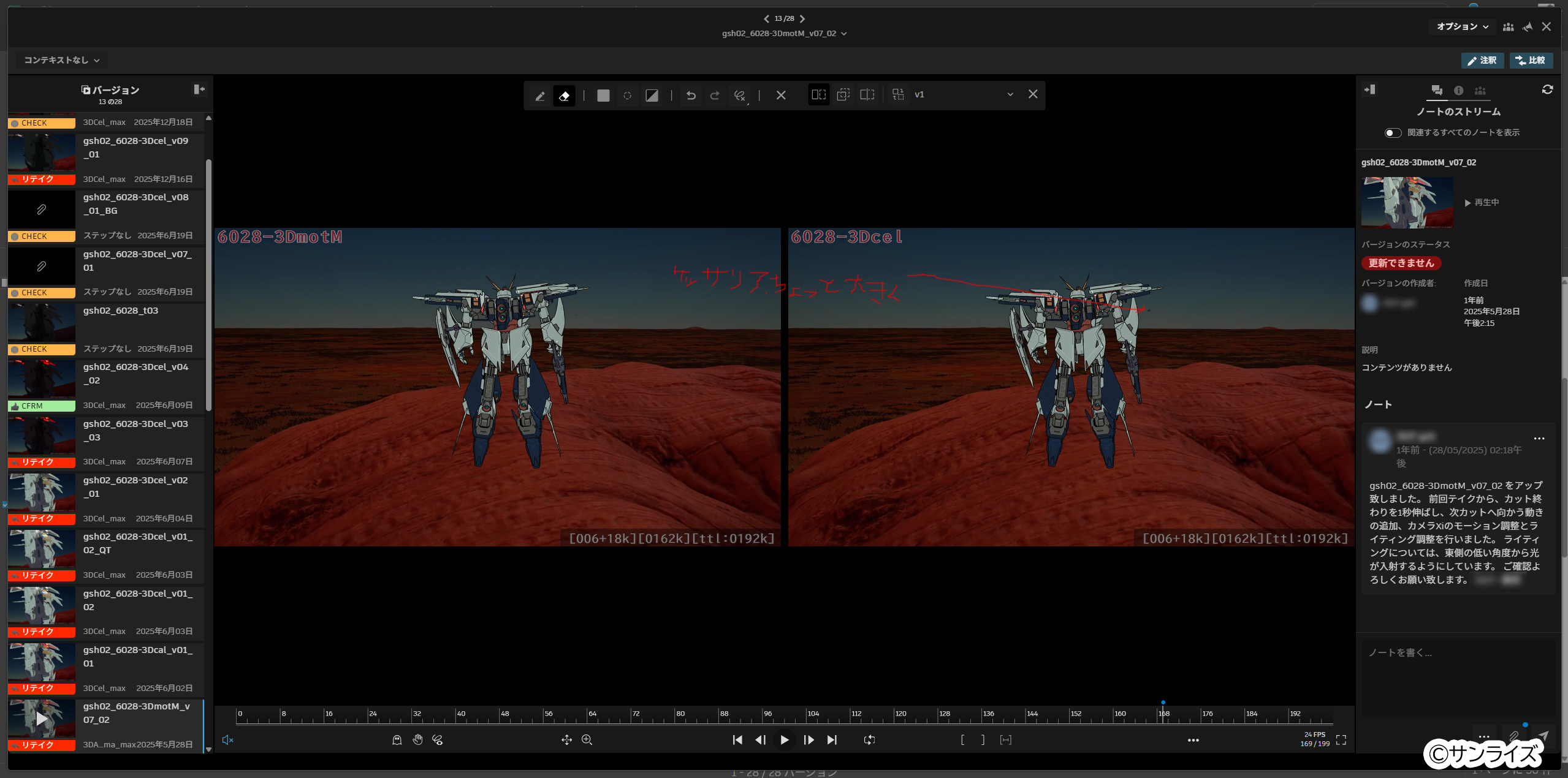Screen dimensions: 1568x778
Task: Select the eraser annotation tool
Action: point(564,96)
